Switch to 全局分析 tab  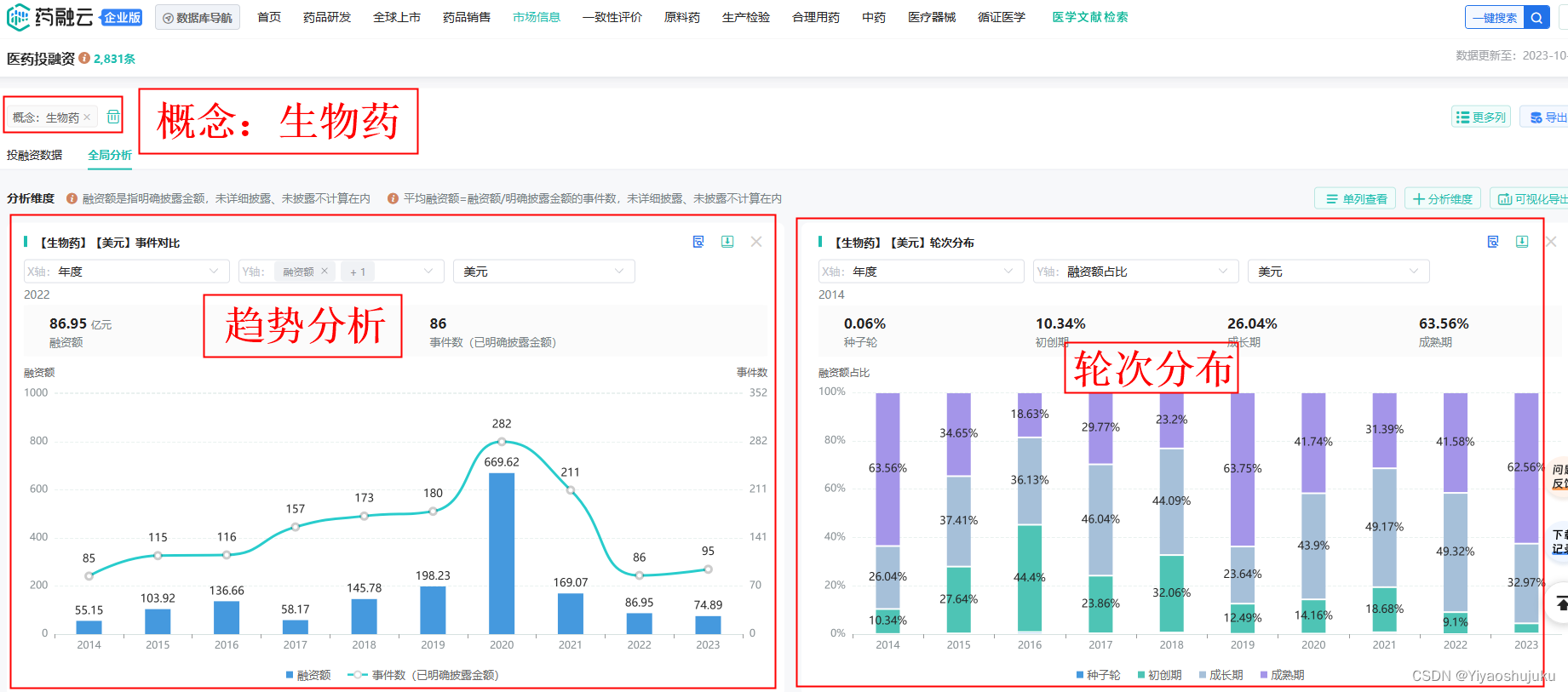[x=110, y=155]
